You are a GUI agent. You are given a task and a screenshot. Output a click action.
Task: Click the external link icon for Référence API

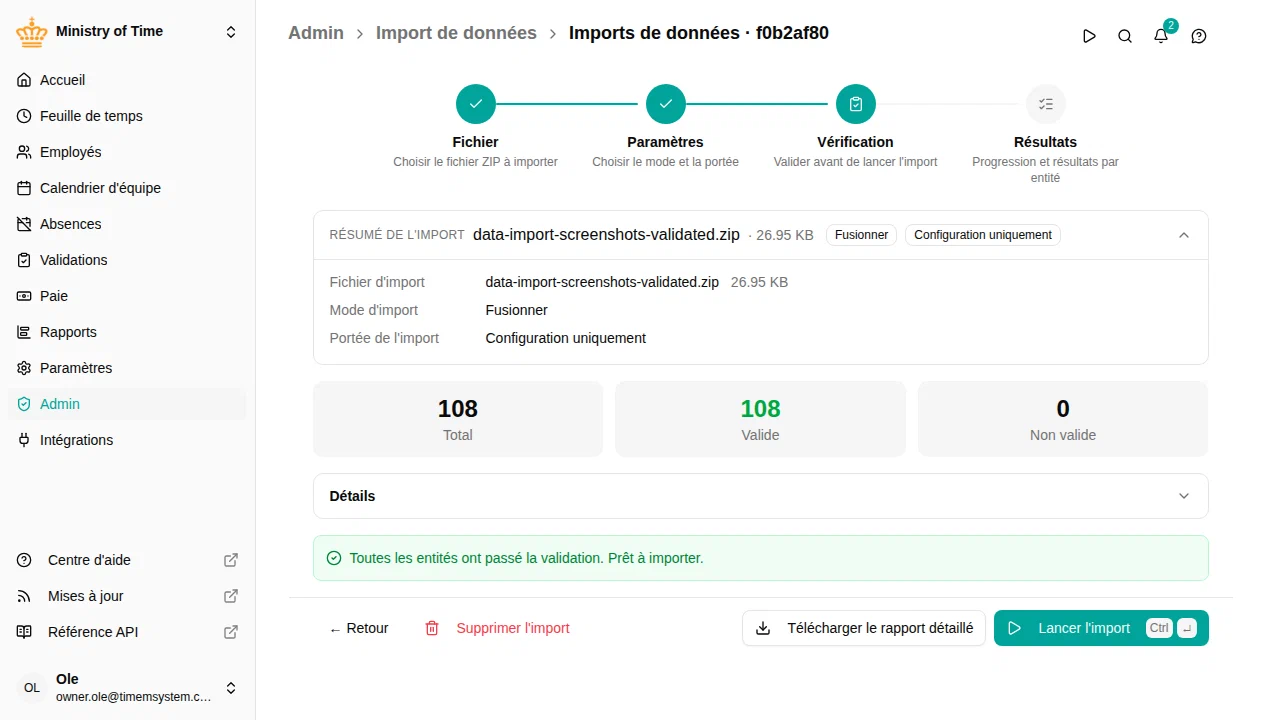[x=231, y=632]
